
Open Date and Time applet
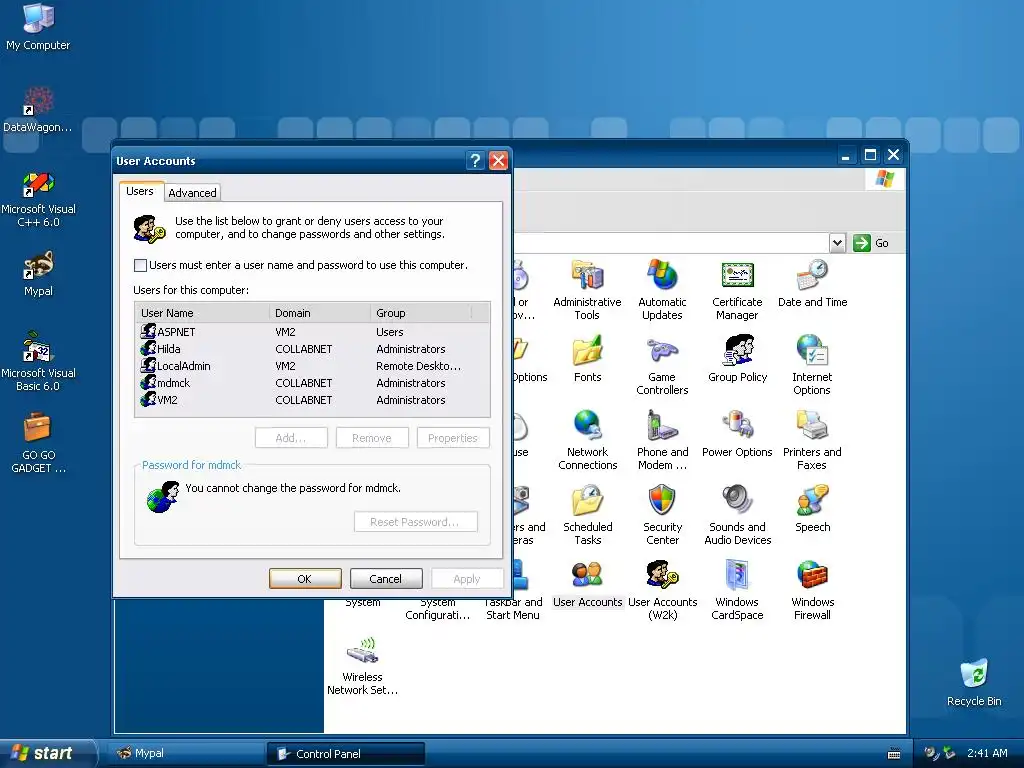pyautogui.click(x=812, y=283)
